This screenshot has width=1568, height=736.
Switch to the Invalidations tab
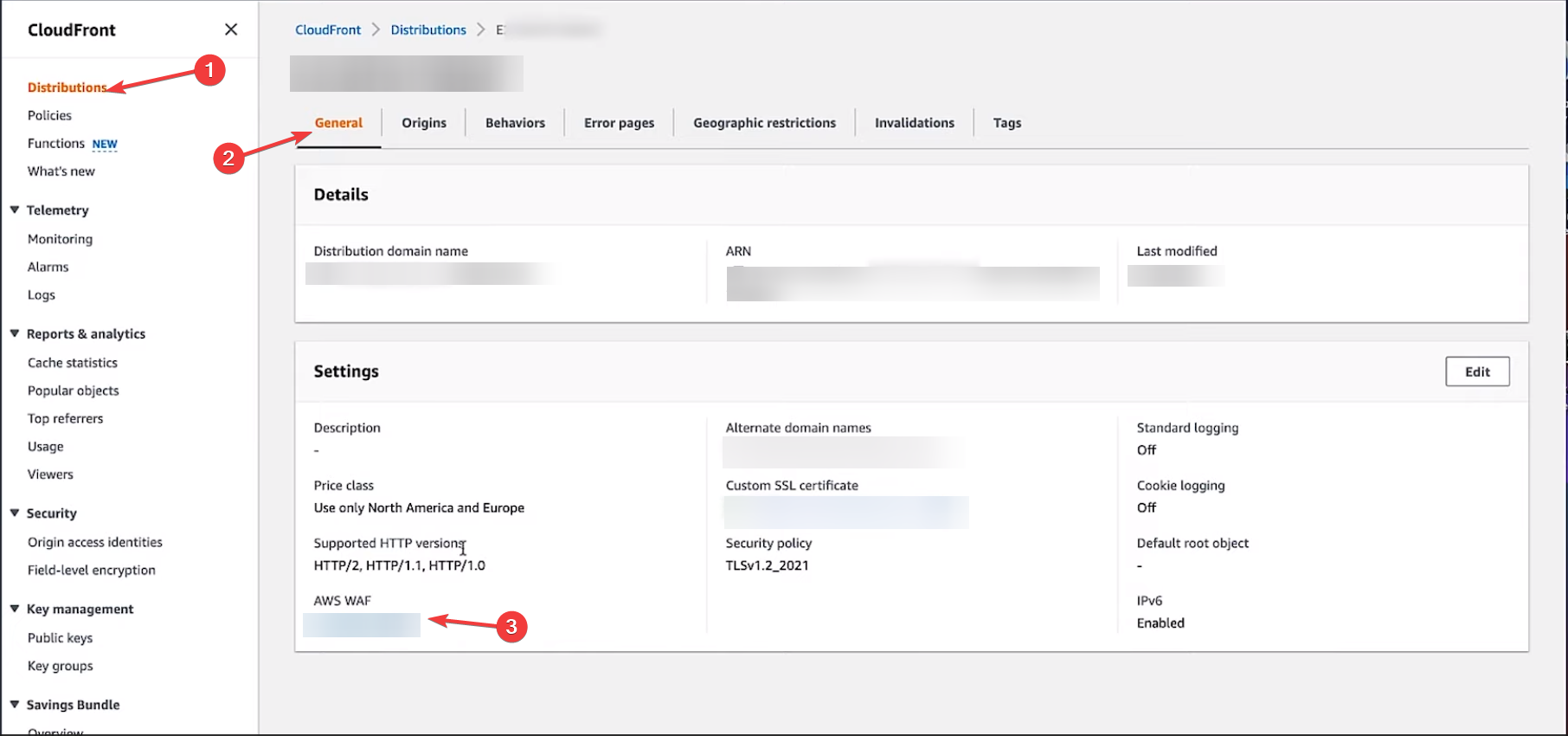point(915,123)
